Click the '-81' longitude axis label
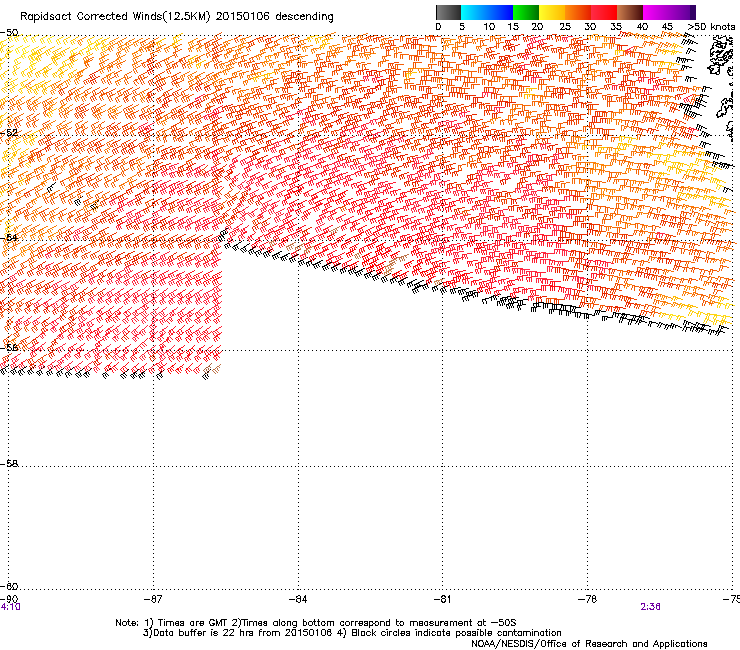 click(x=442, y=599)
